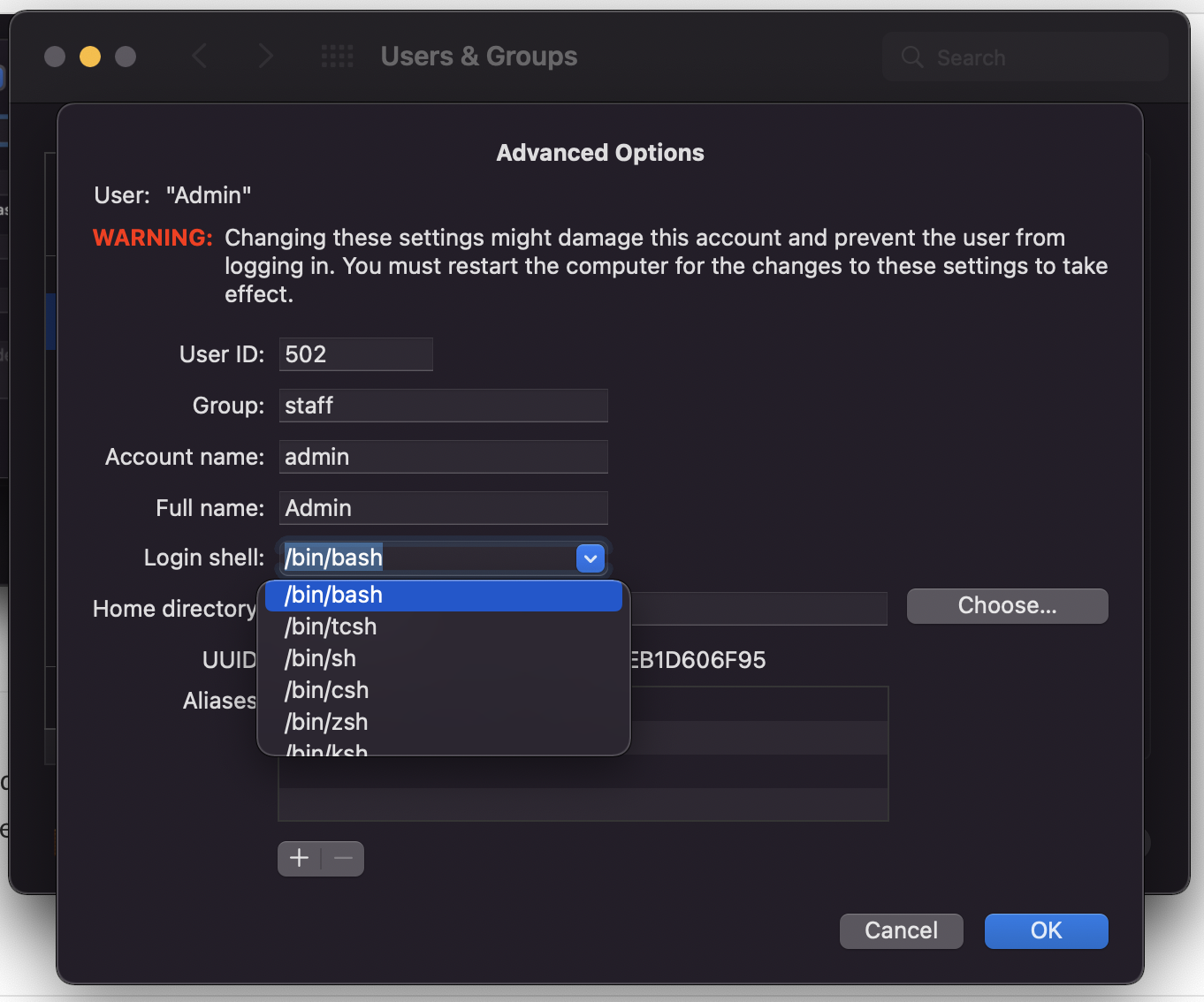Image resolution: width=1204 pixels, height=1002 pixels.
Task: Click the Choose... home directory button
Action: [x=1007, y=606]
